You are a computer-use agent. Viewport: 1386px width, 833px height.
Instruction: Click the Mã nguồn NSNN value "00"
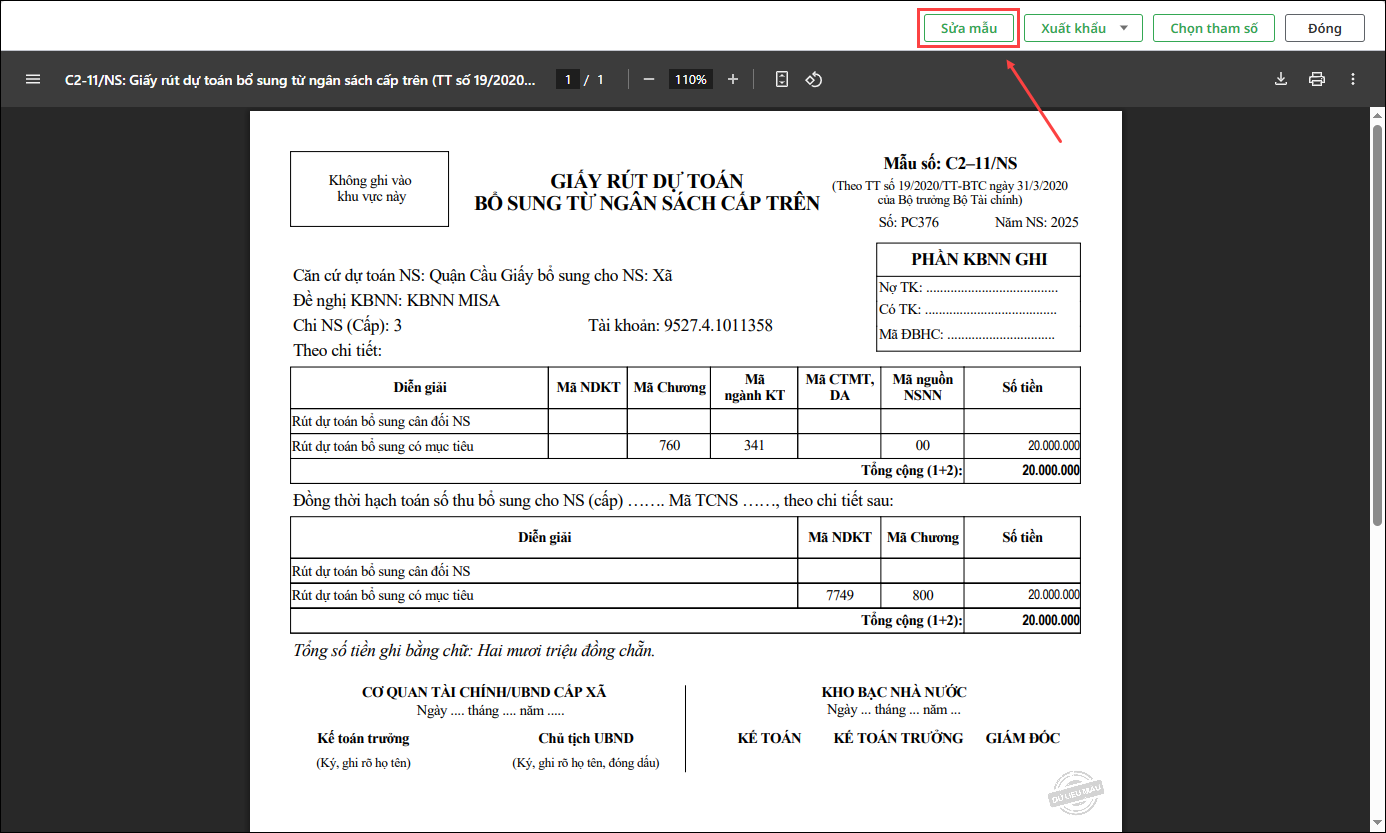pos(923,446)
